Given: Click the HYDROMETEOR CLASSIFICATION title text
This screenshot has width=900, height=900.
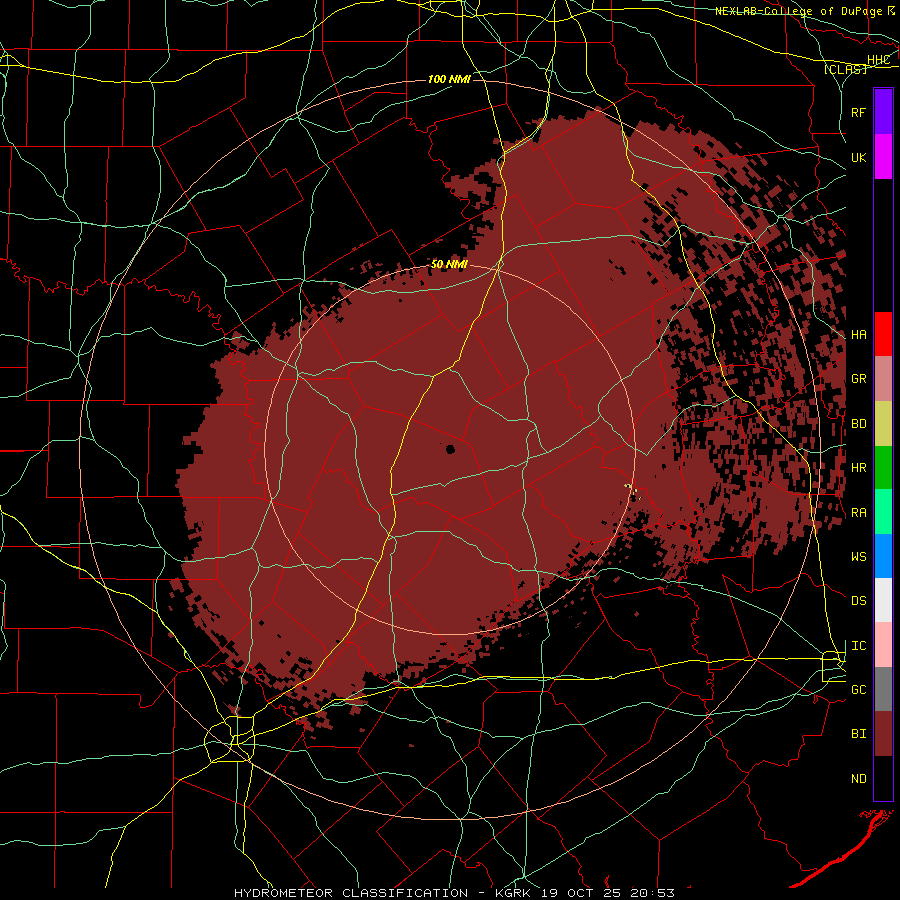Looking at the screenshot, I should 351,893.
